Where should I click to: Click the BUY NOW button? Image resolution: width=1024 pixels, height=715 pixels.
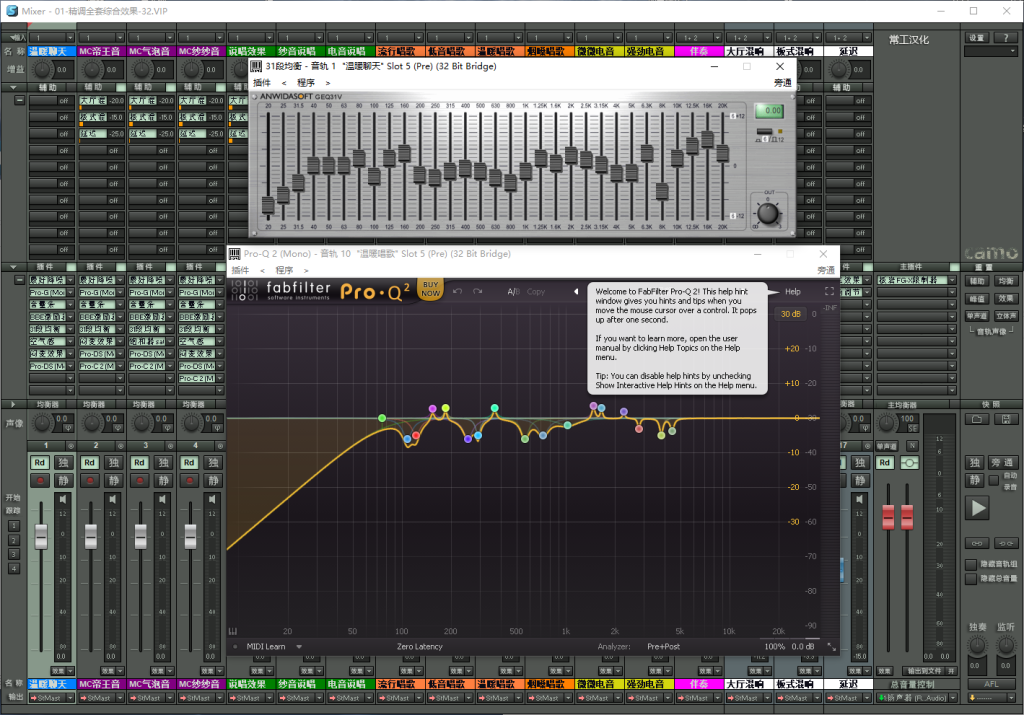click(x=430, y=289)
